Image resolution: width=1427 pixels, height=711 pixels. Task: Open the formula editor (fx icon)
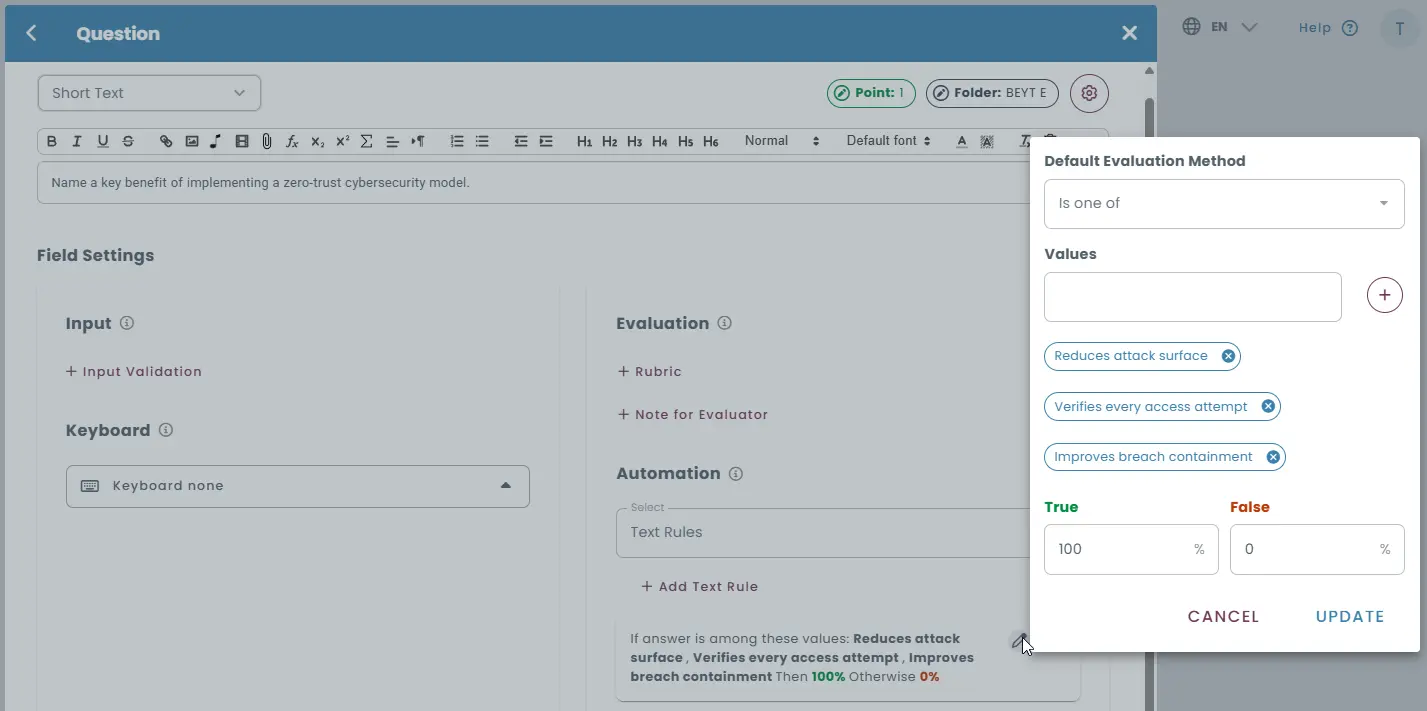(x=291, y=141)
